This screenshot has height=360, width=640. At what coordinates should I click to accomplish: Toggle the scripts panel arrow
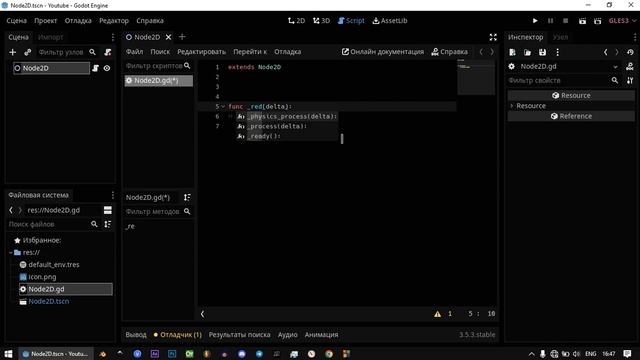click(202, 314)
